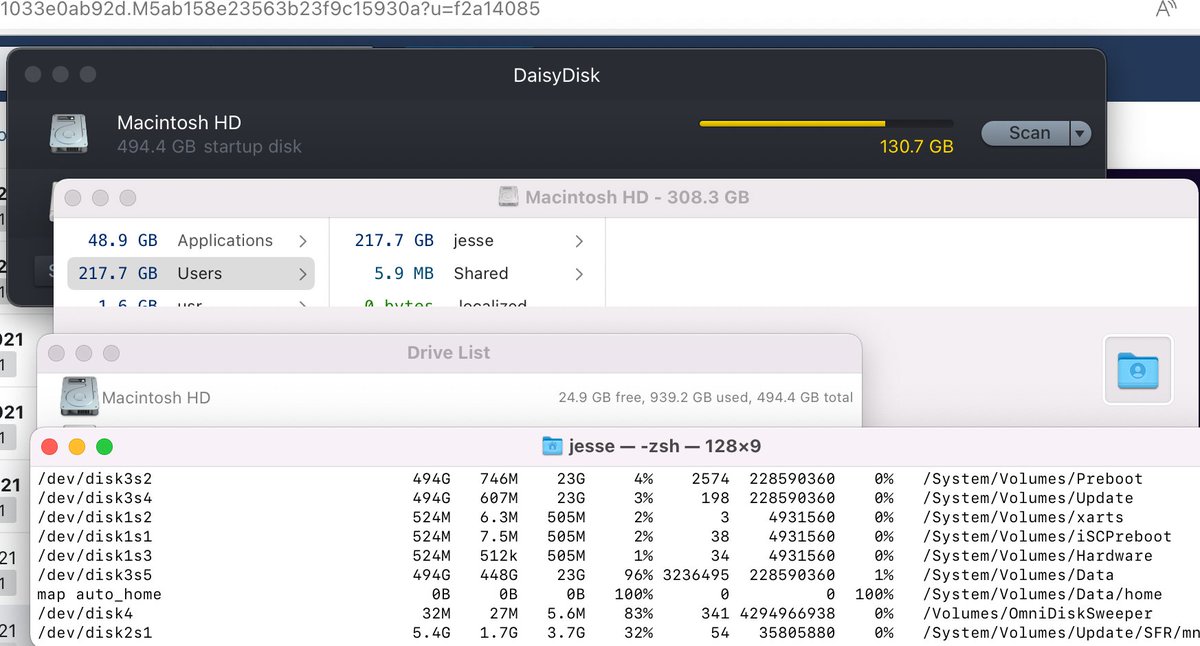Click the /dev/disk3s2 line in the terminal
Screen dimensions: 1200x646
coord(590,478)
